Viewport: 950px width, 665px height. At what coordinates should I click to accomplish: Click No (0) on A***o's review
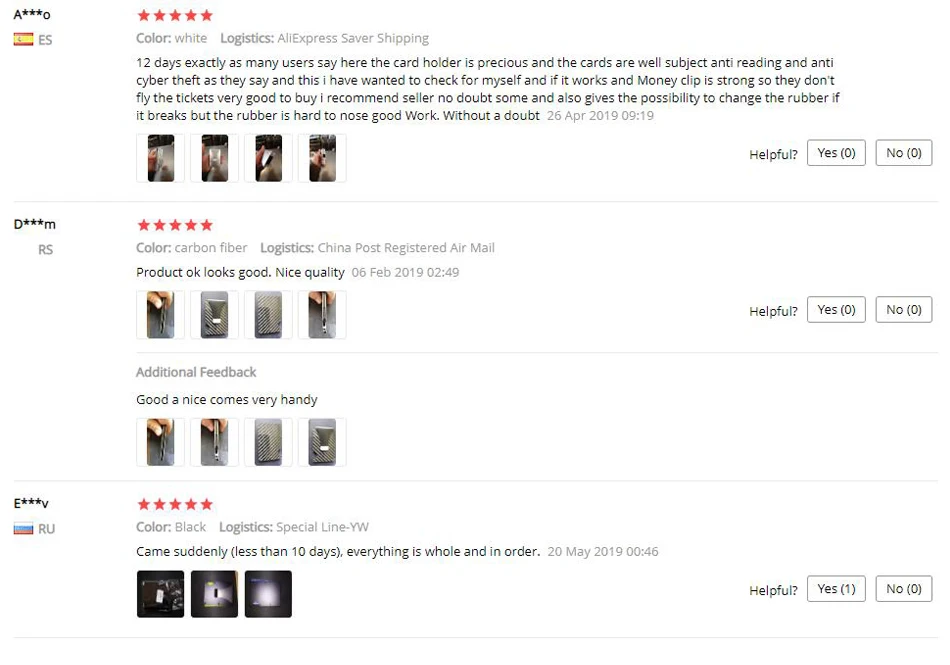[903, 153]
